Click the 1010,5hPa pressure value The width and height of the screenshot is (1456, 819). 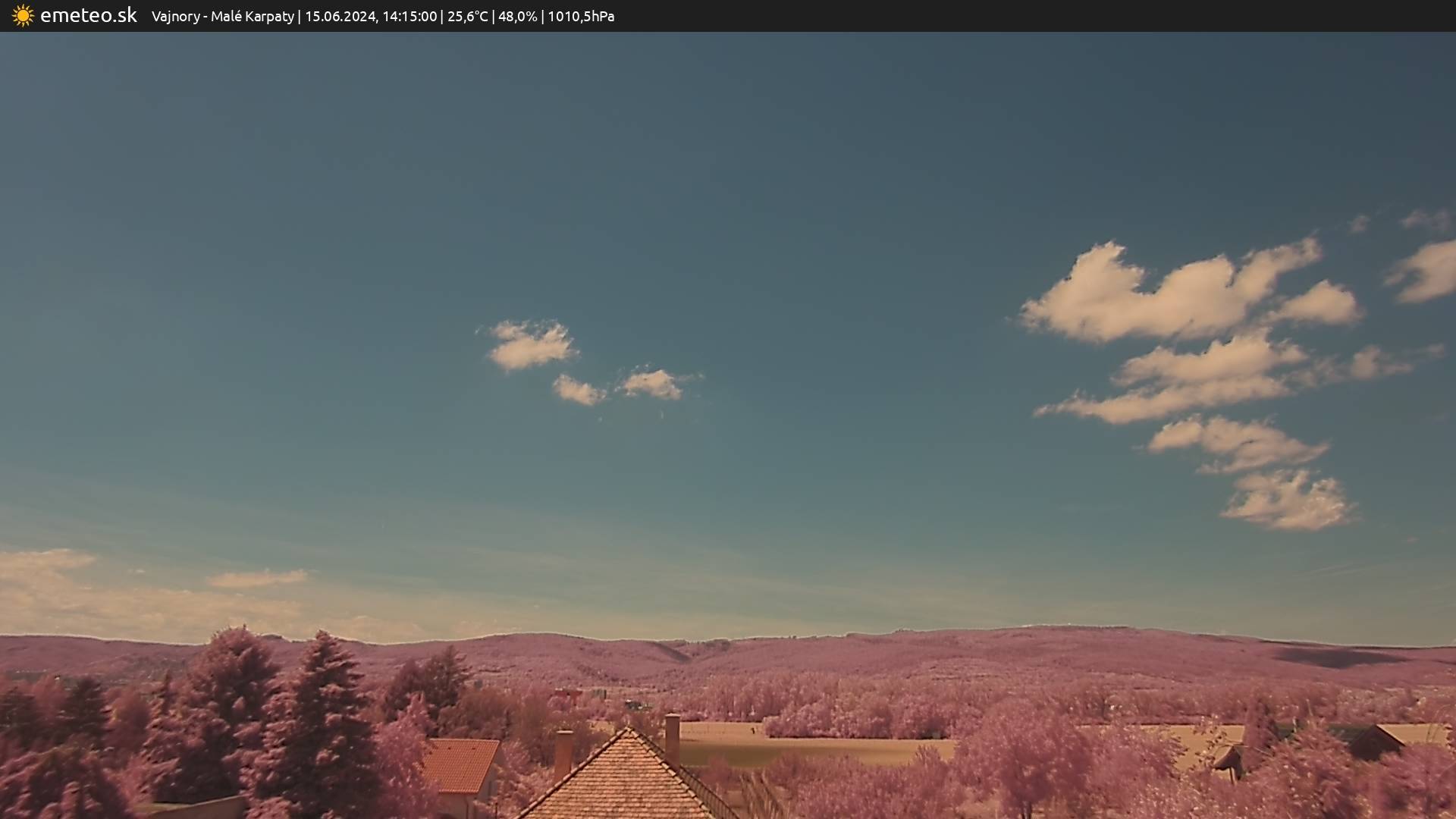[581, 17]
